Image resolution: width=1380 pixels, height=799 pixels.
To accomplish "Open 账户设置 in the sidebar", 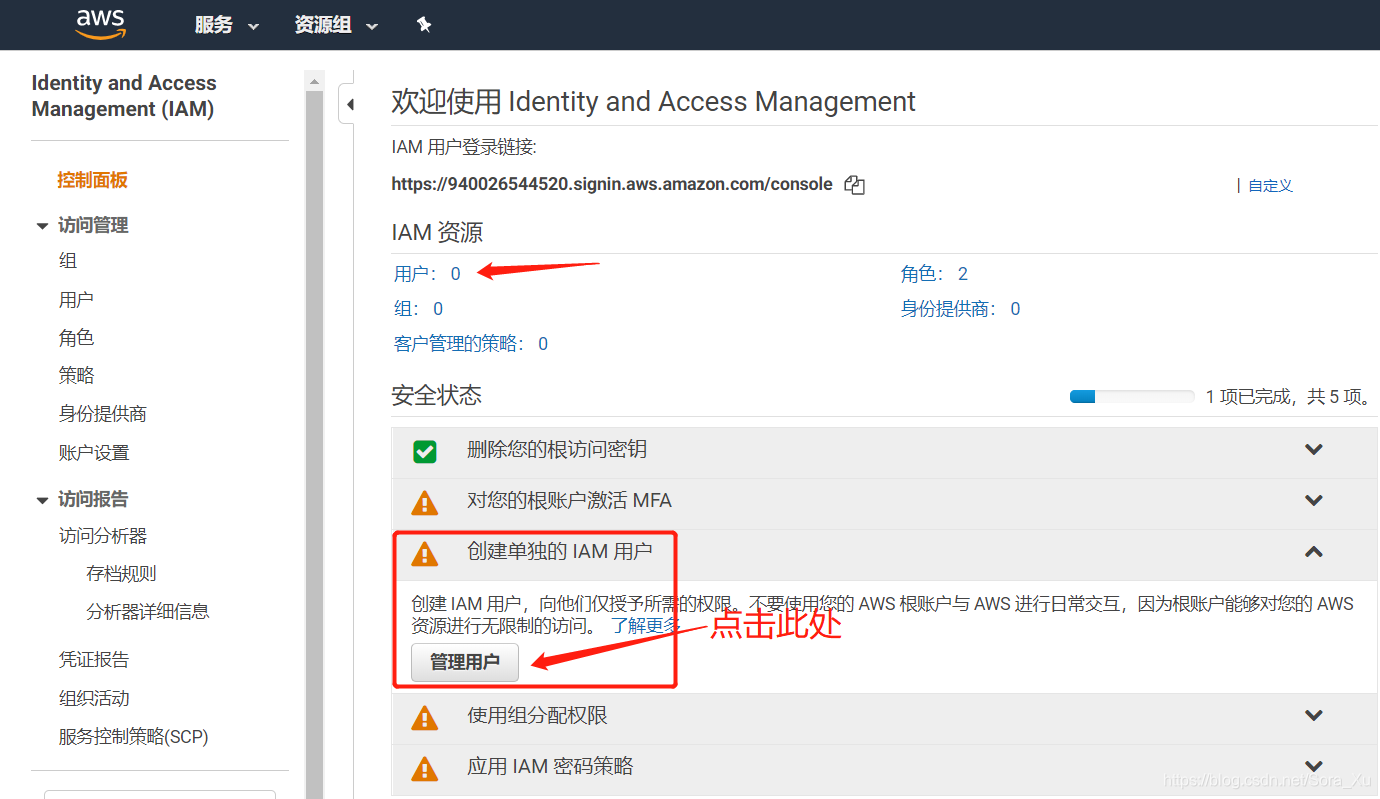I will click(x=94, y=452).
